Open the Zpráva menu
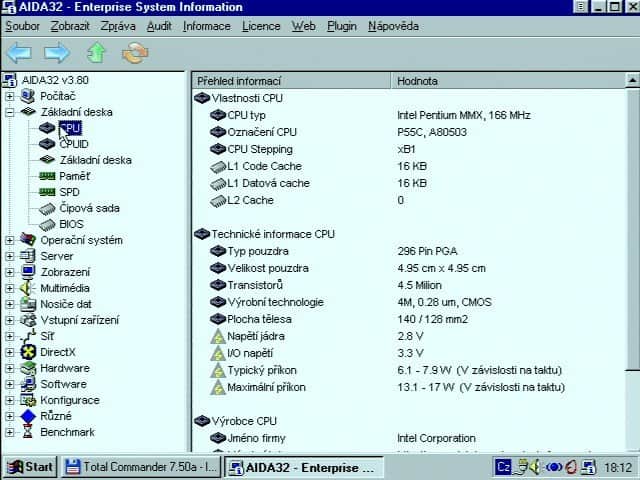 coord(118,27)
